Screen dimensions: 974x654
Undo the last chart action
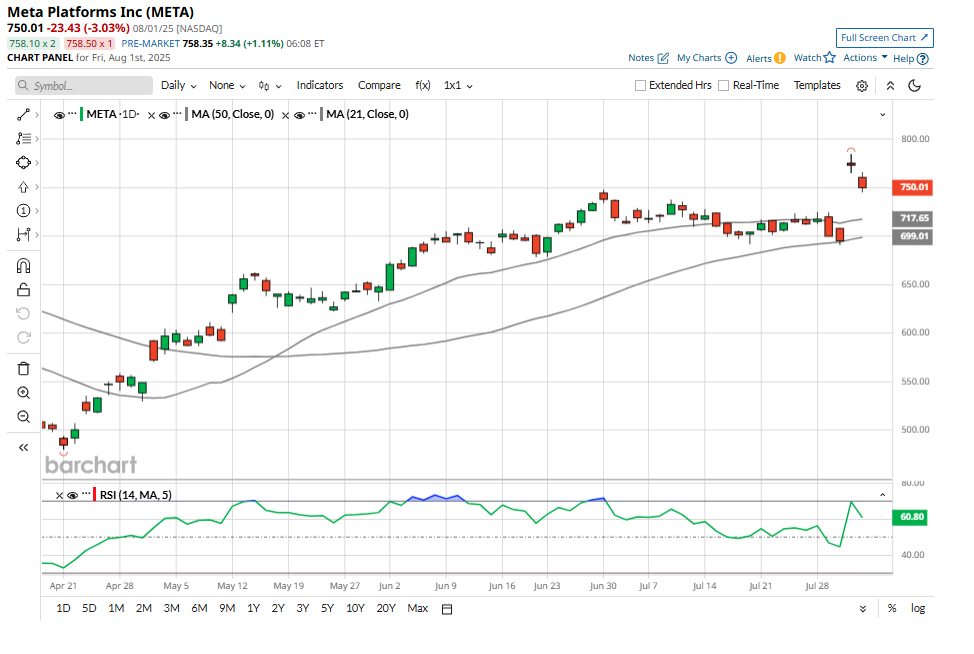click(23, 313)
